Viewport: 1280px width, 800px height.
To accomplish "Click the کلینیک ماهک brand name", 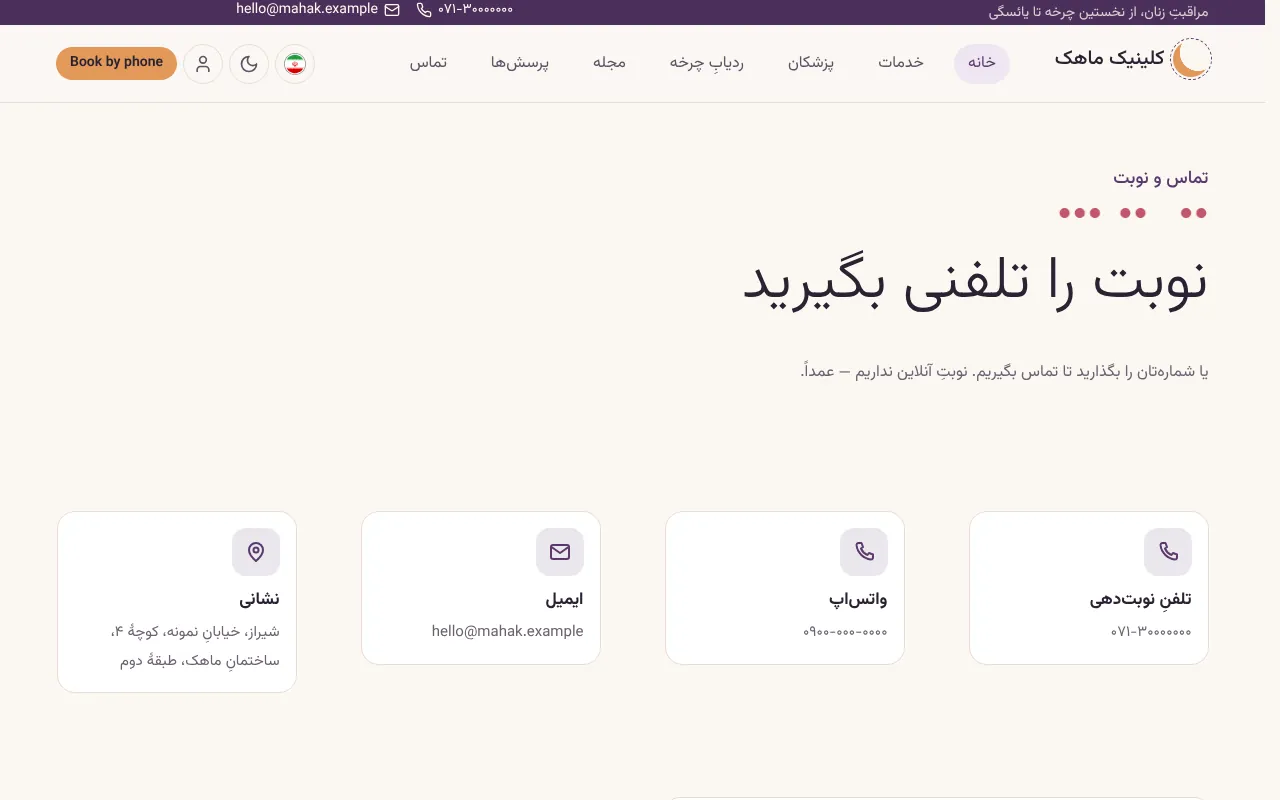I will 1109,58.
